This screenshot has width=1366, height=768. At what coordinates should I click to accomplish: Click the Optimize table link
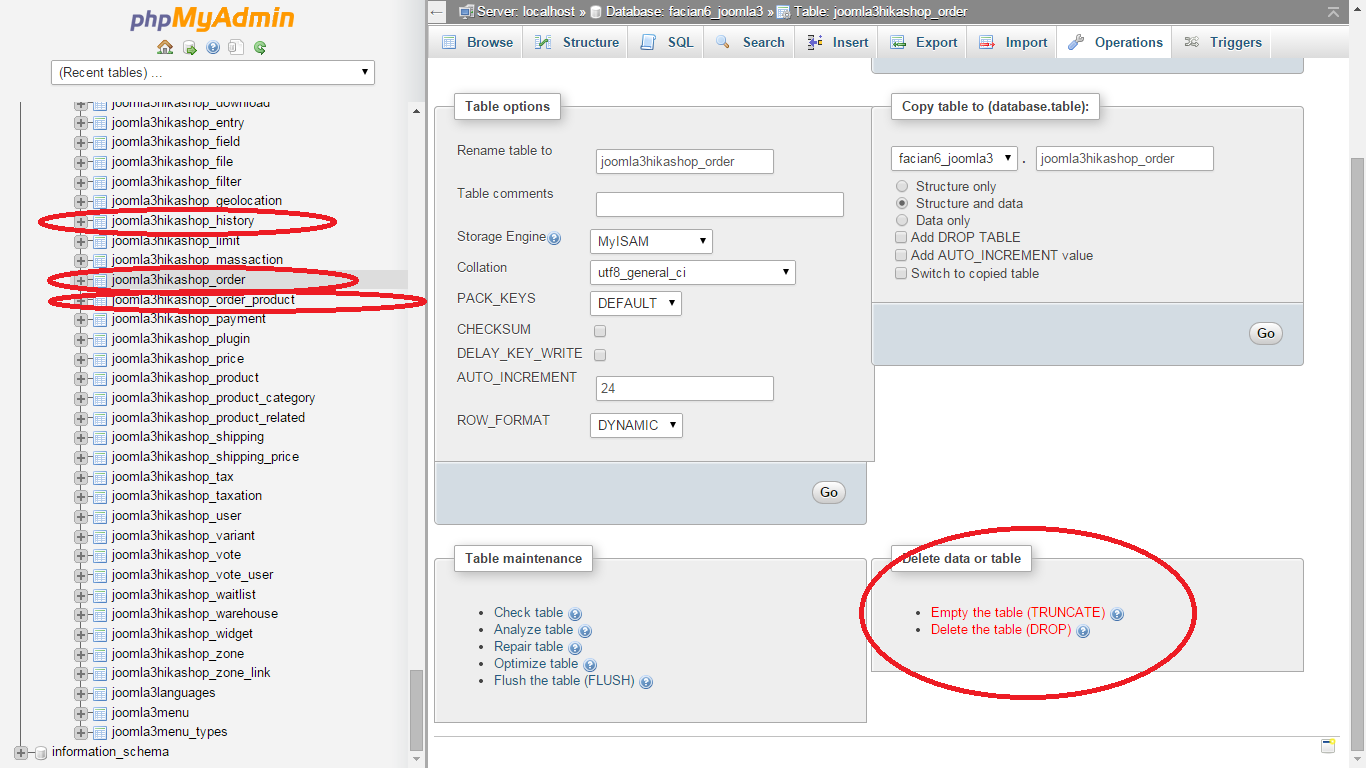tap(536, 664)
